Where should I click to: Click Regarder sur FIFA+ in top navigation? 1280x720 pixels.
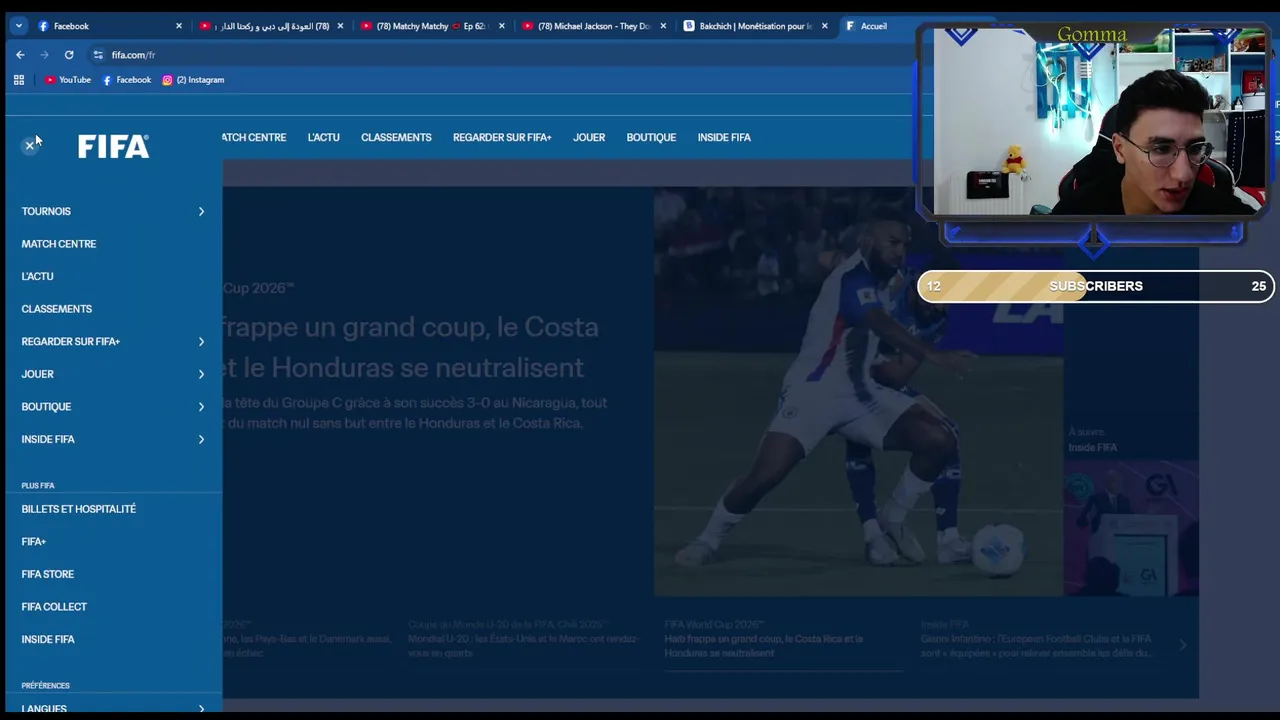point(502,137)
